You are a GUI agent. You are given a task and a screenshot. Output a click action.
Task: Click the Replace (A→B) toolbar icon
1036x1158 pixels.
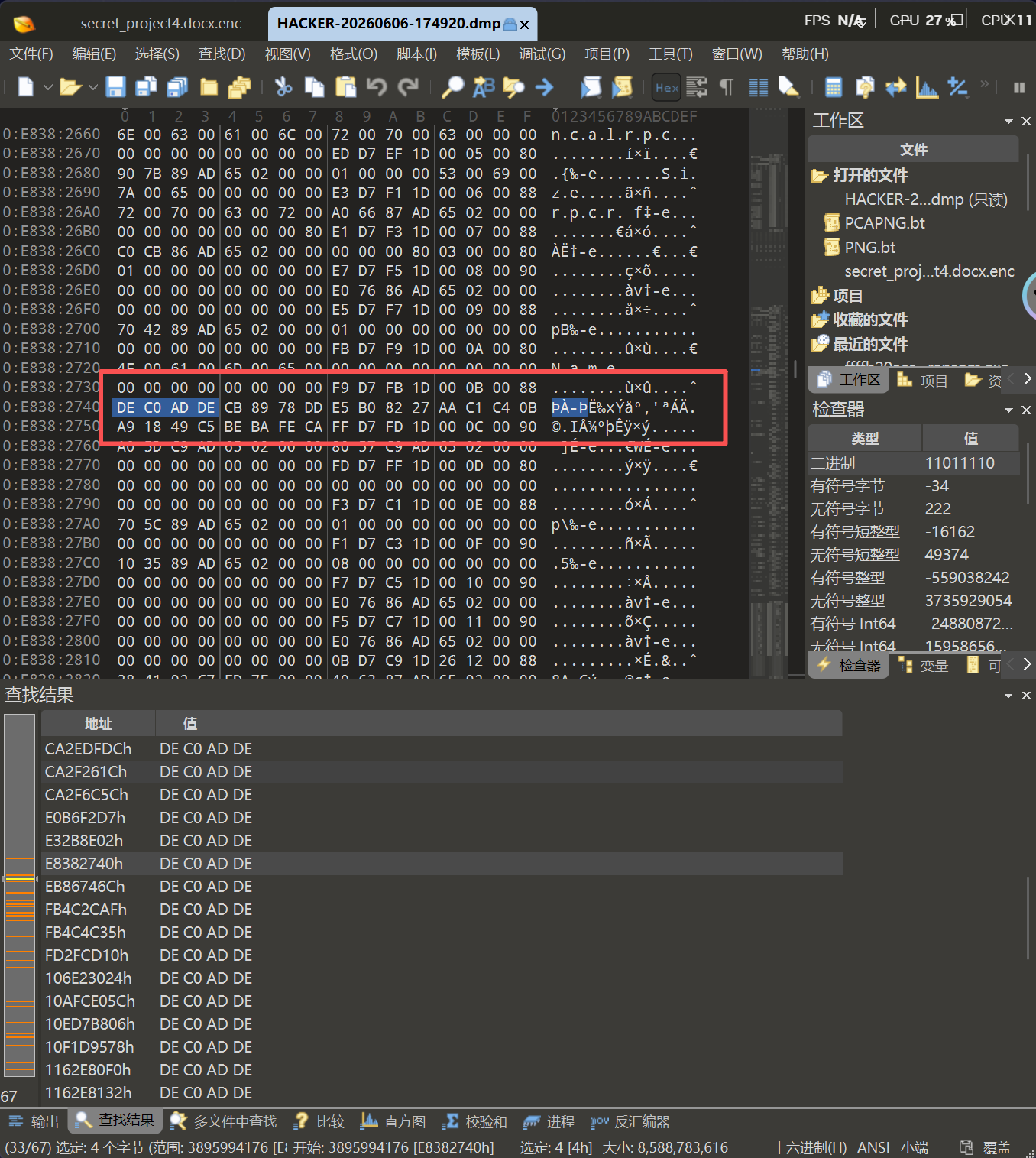484,87
